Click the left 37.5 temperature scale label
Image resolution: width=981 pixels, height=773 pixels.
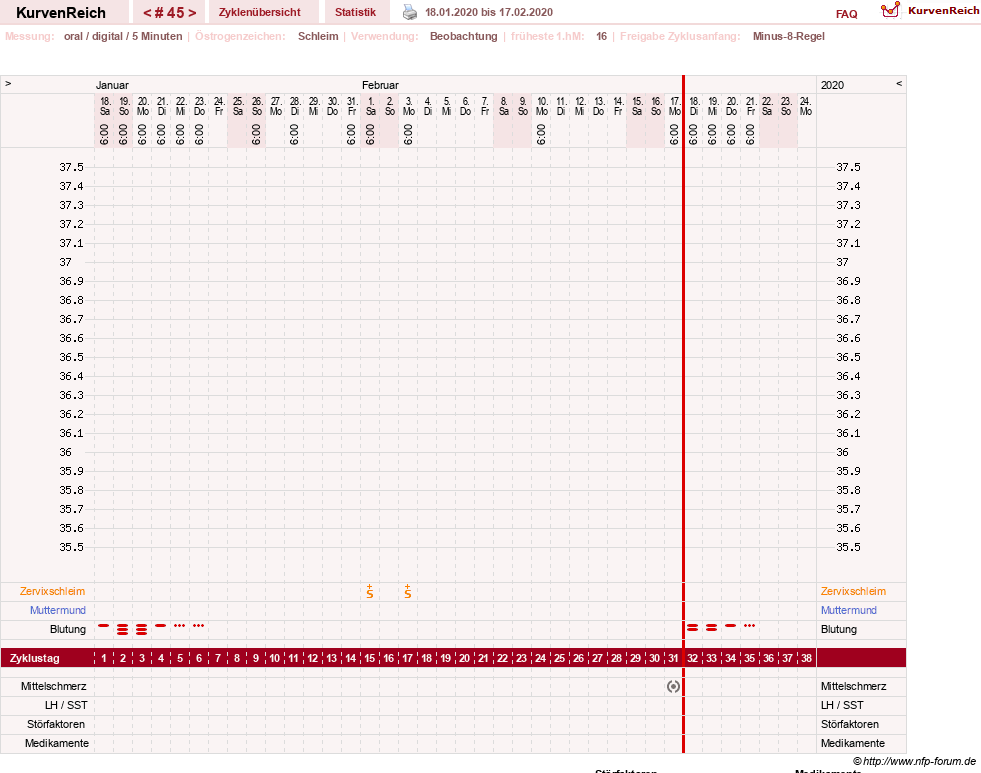click(x=71, y=167)
